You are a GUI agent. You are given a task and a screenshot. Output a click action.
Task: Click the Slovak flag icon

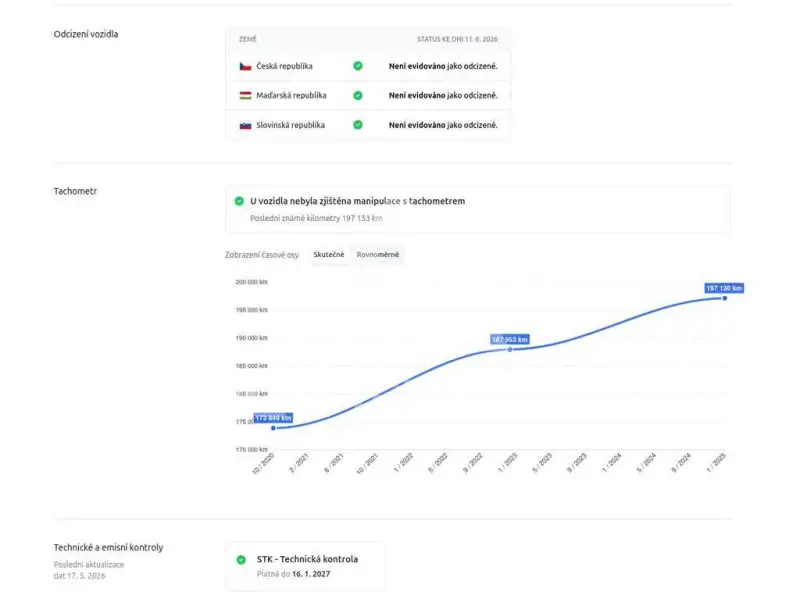click(245, 125)
